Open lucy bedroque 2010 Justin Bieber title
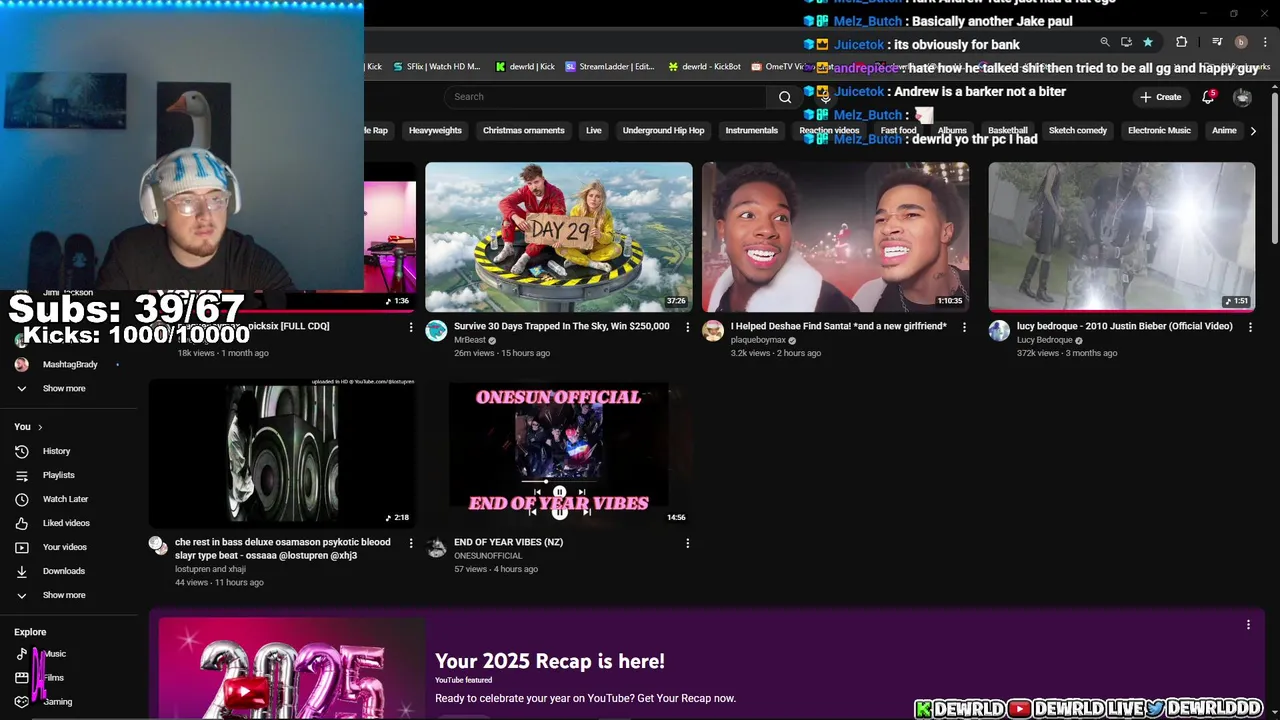The height and width of the screenshot is (720, 1280). click(1124, 326)
